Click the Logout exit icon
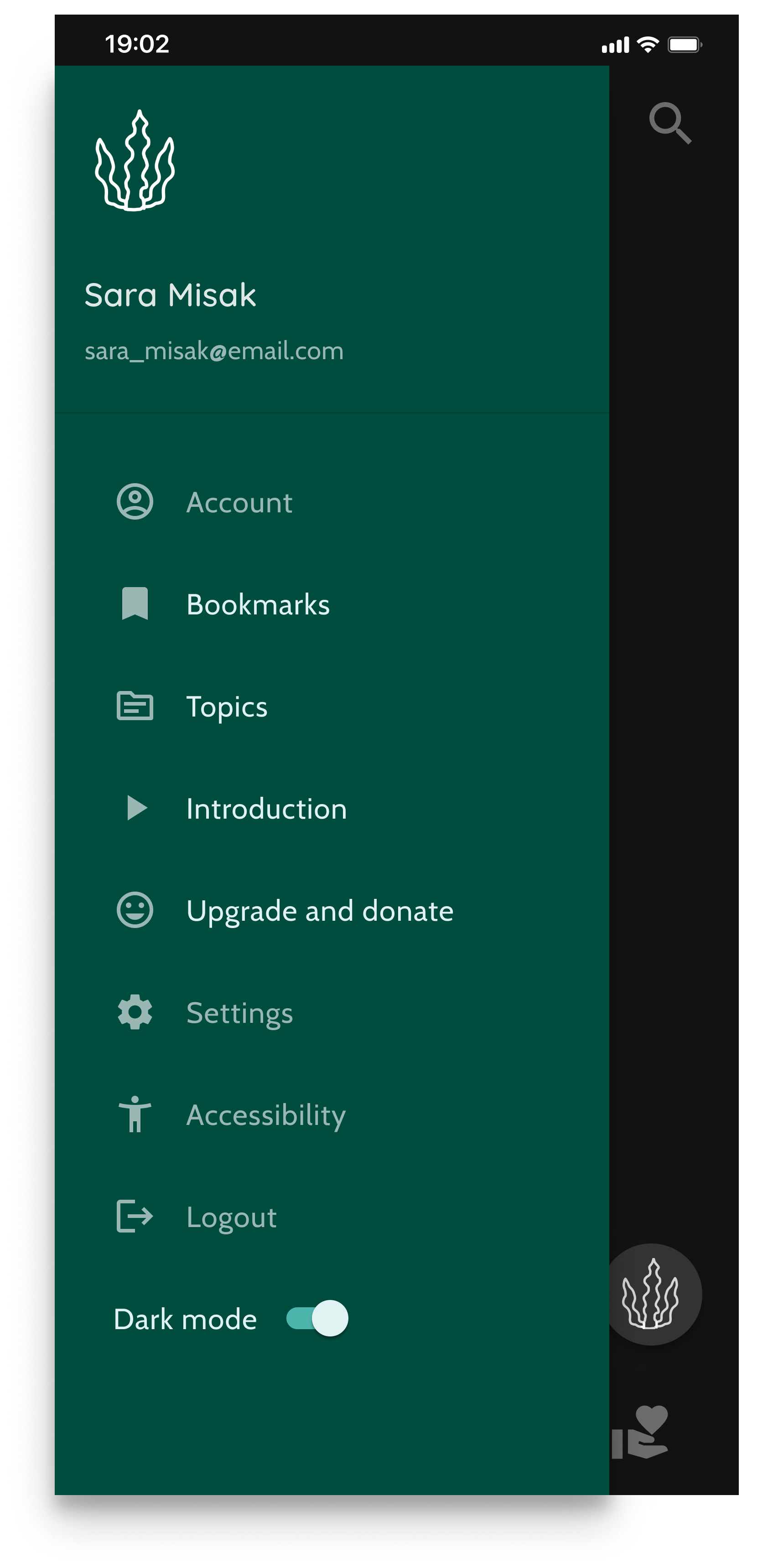768x1568 pixels. [x=134, y=1217]
